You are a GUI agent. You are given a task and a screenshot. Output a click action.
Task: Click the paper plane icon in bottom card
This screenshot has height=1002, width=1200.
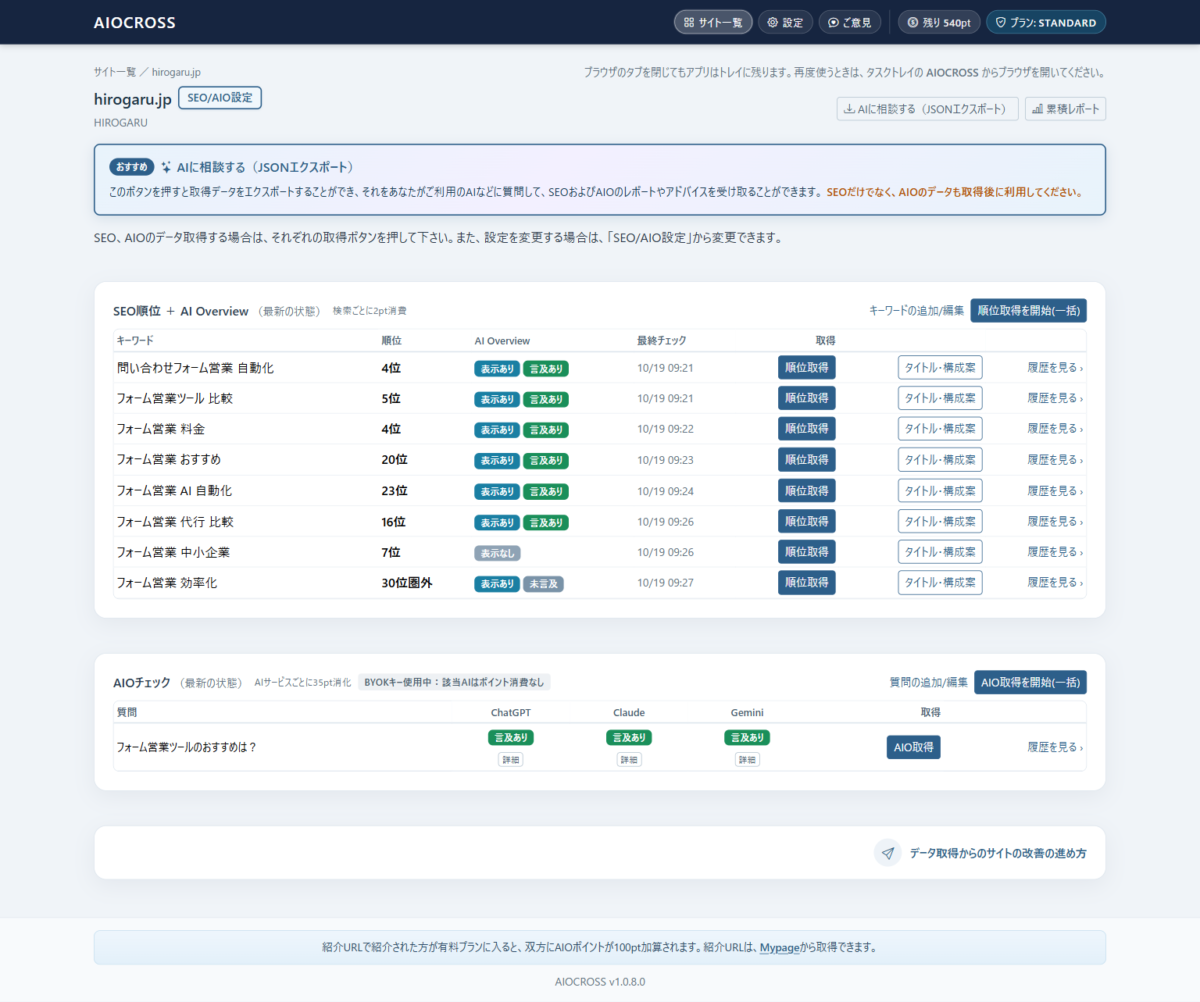(888, 853)
